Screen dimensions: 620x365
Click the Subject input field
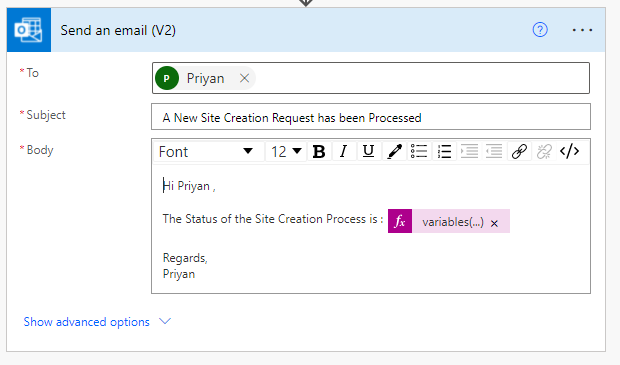point(371,117)
